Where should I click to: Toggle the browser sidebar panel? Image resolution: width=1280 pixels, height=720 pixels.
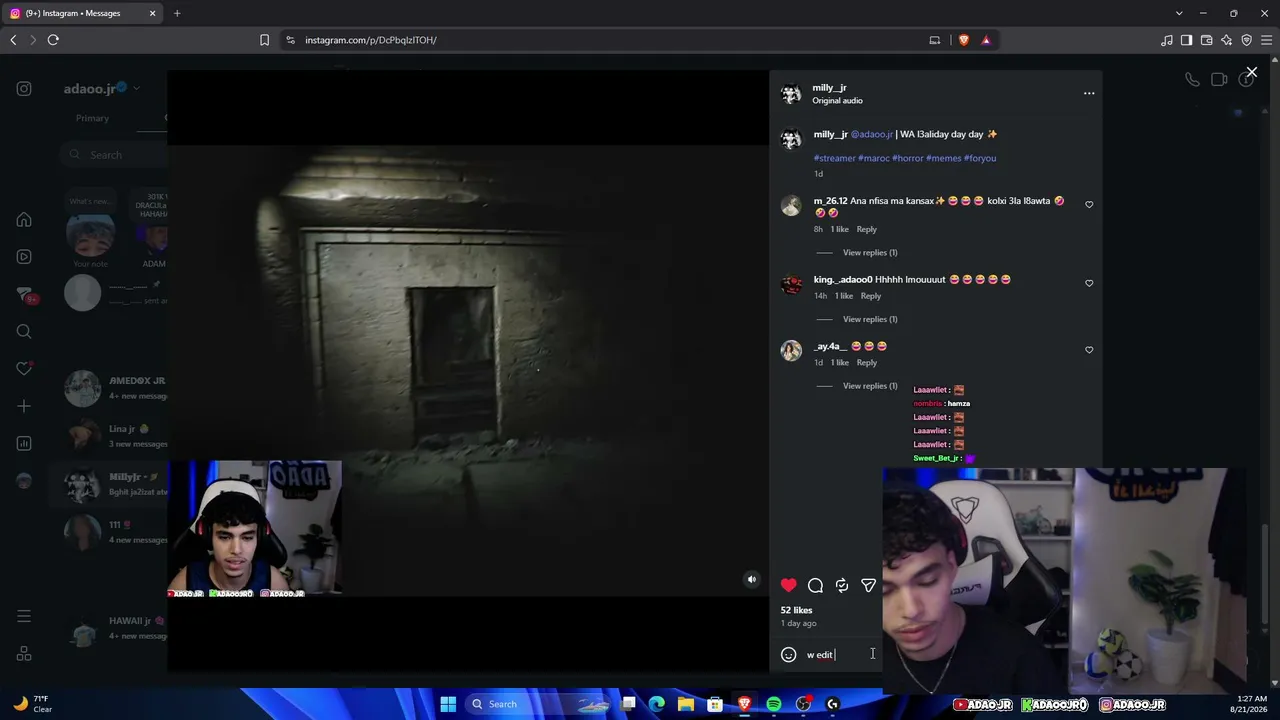click(1186, 40)
